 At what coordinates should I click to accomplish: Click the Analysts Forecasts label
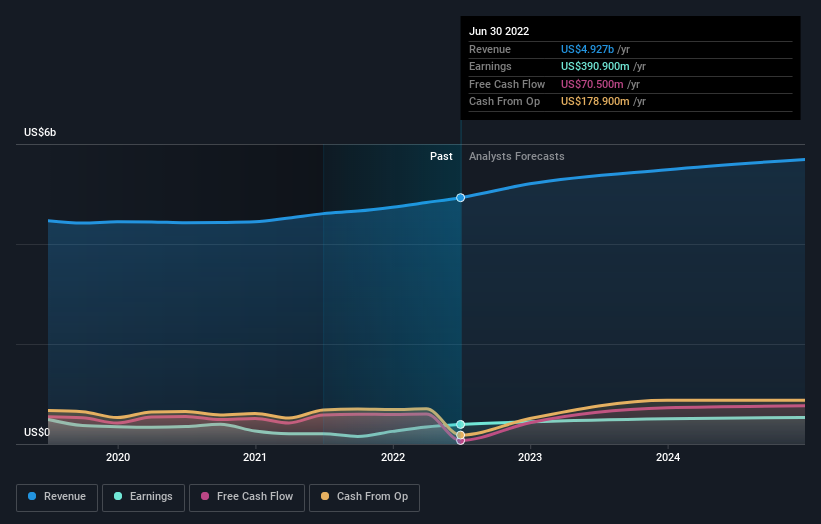coord(517,156)
